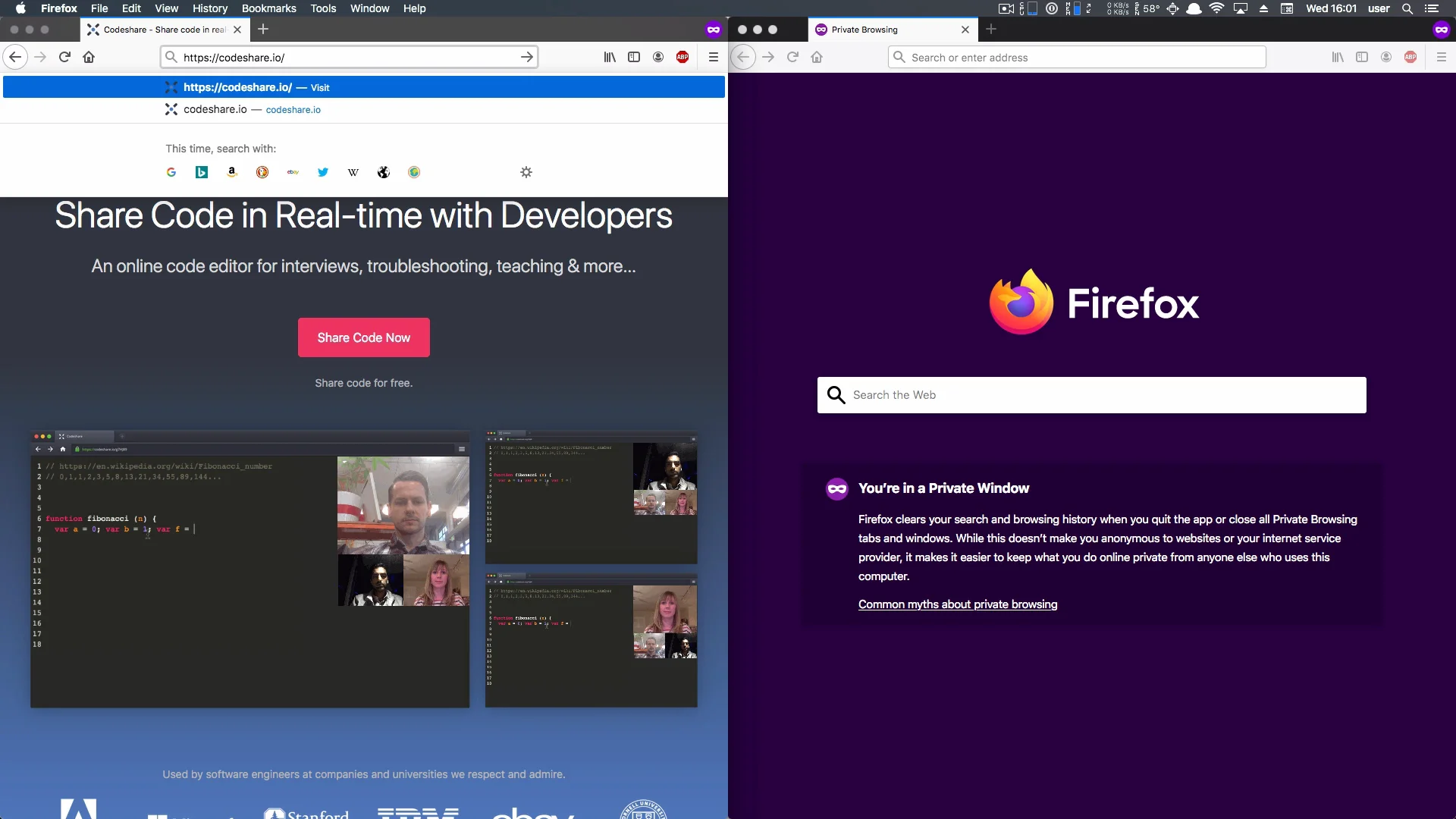Open the Bookmarks menu
Screen dimensions: 1456x819
pyautogui.click(x=268, y=8)
